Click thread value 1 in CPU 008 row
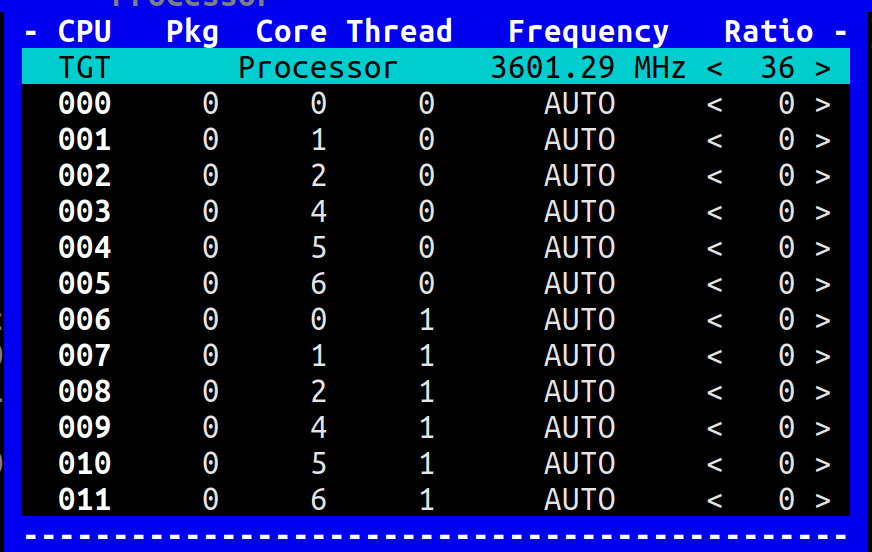This screenshot has width=872, height=552. click(427, 392)
